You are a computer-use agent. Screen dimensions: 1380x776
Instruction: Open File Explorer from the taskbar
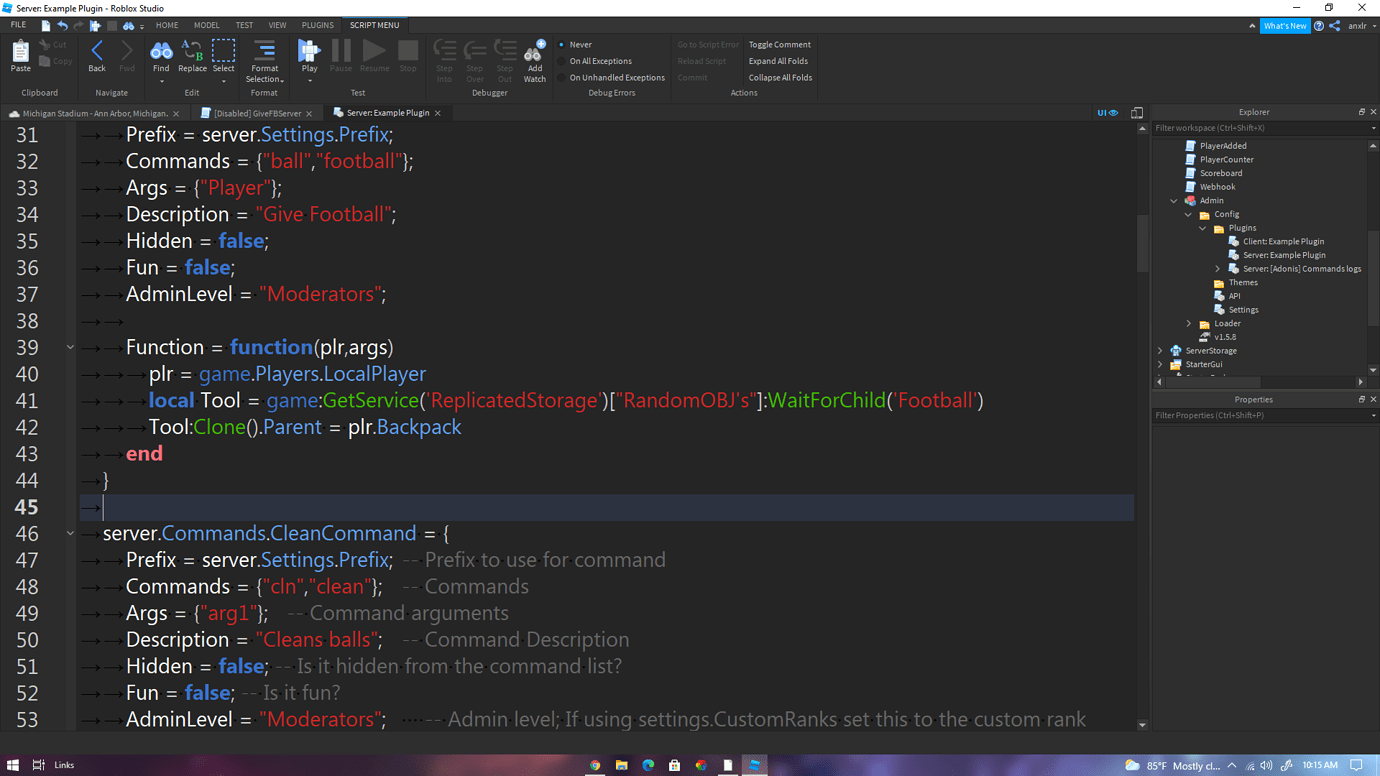coord(622,765)
